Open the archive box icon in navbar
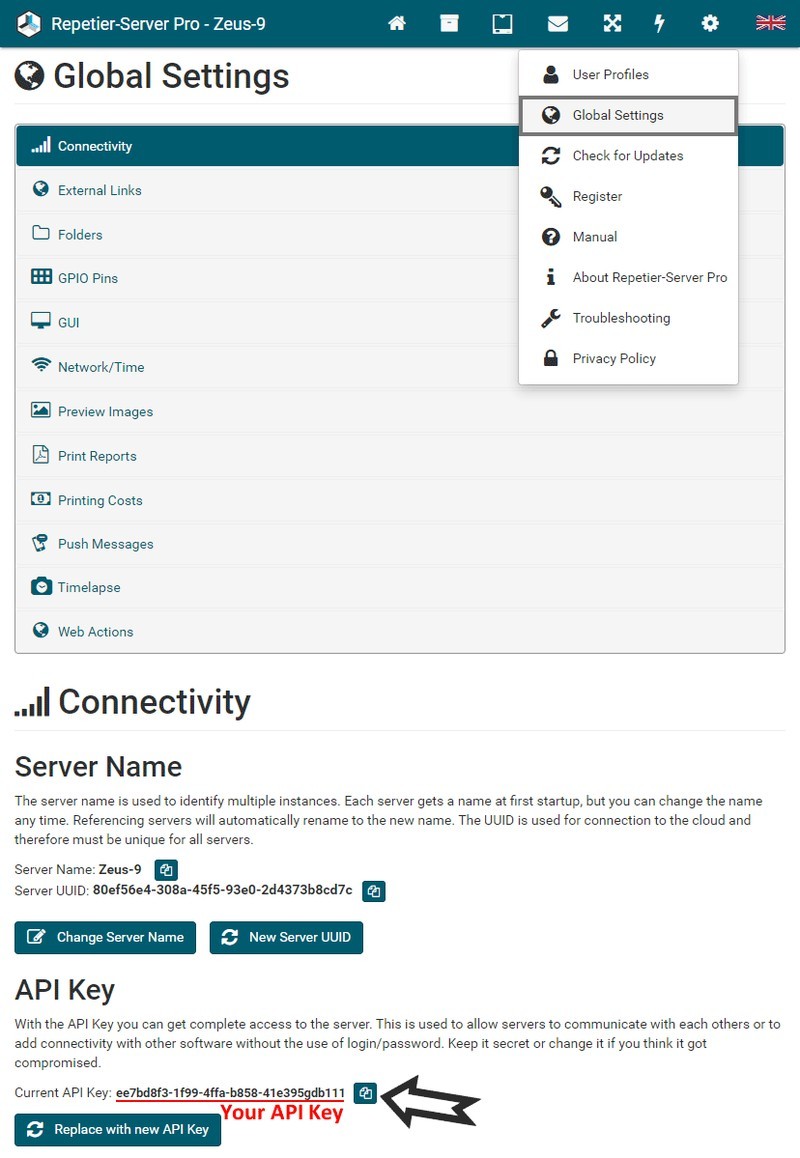 [x=449, y=23]
